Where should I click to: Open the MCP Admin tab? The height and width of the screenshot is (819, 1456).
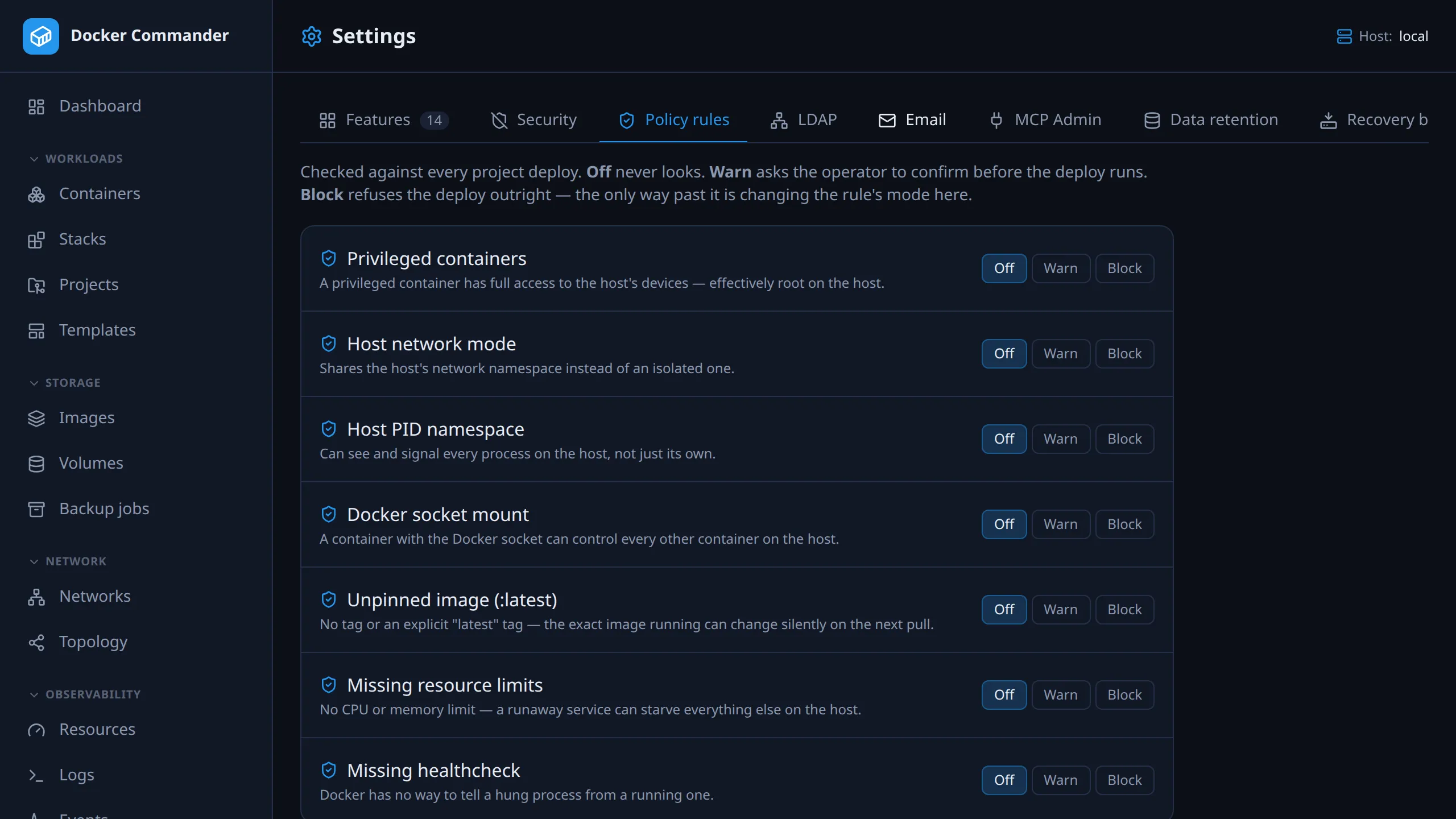click(1045, 120)
